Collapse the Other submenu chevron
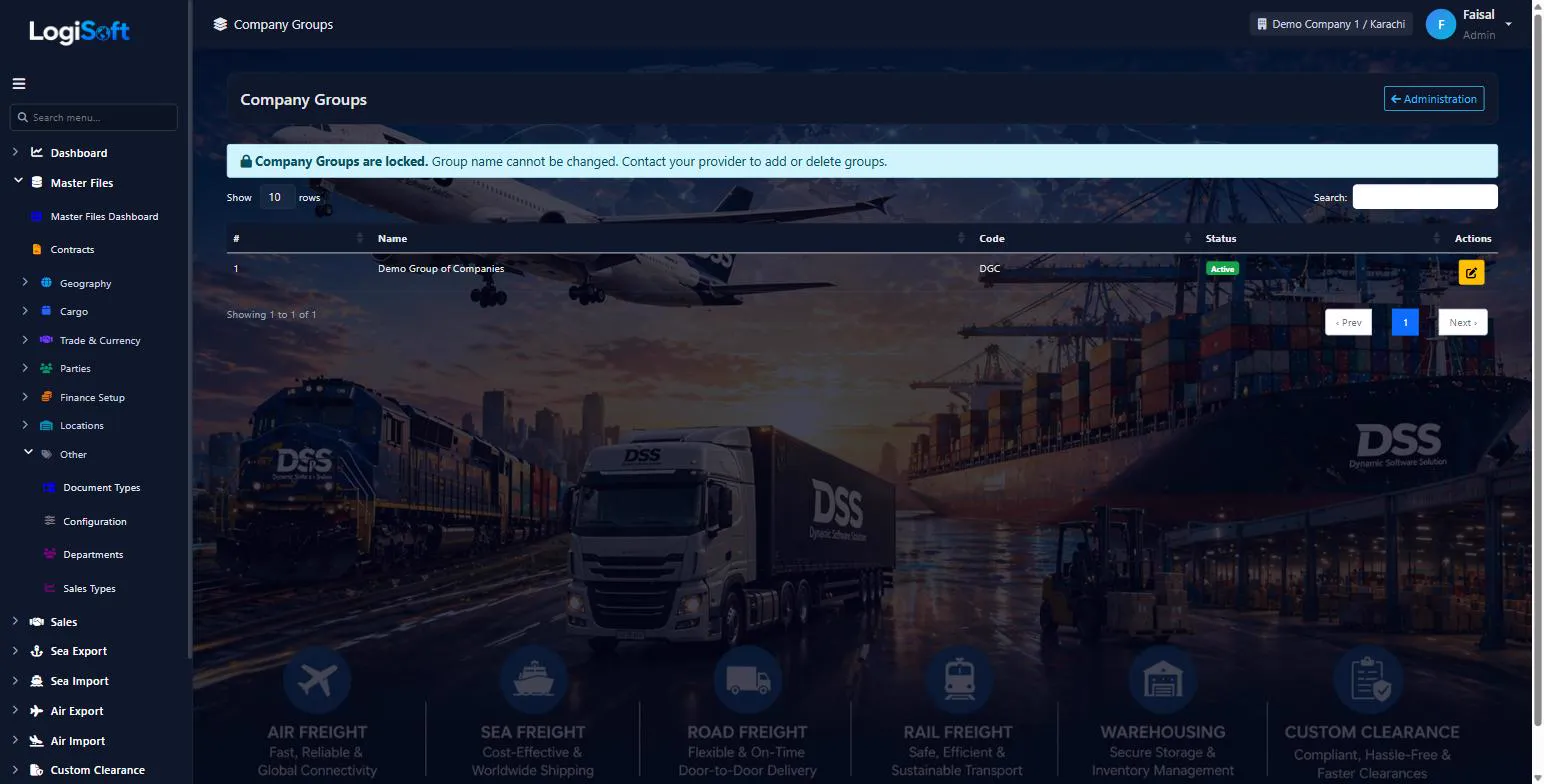This screenshot has height=784, width=1544. [28, 452]
